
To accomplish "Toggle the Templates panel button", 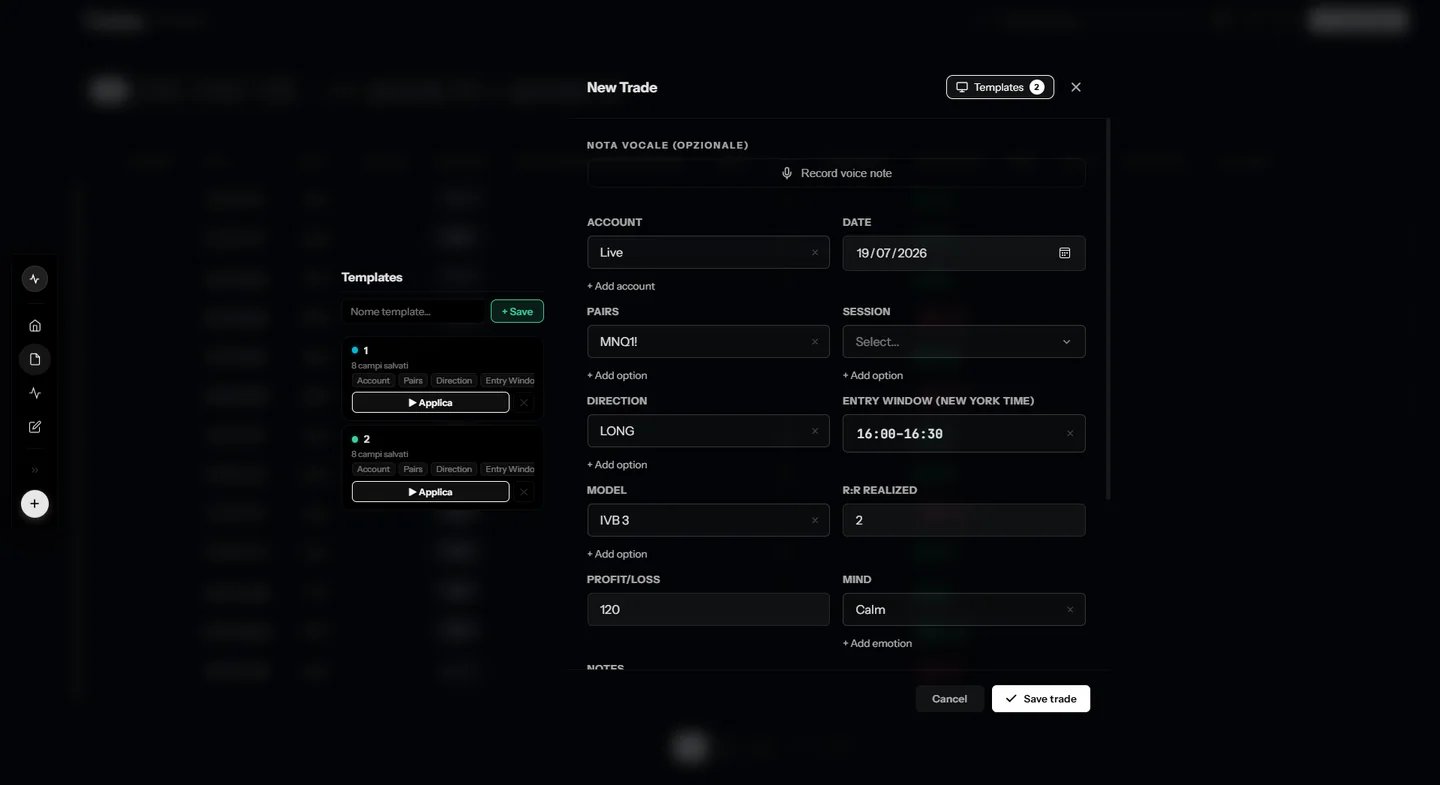I will [x=1000, y=87].
